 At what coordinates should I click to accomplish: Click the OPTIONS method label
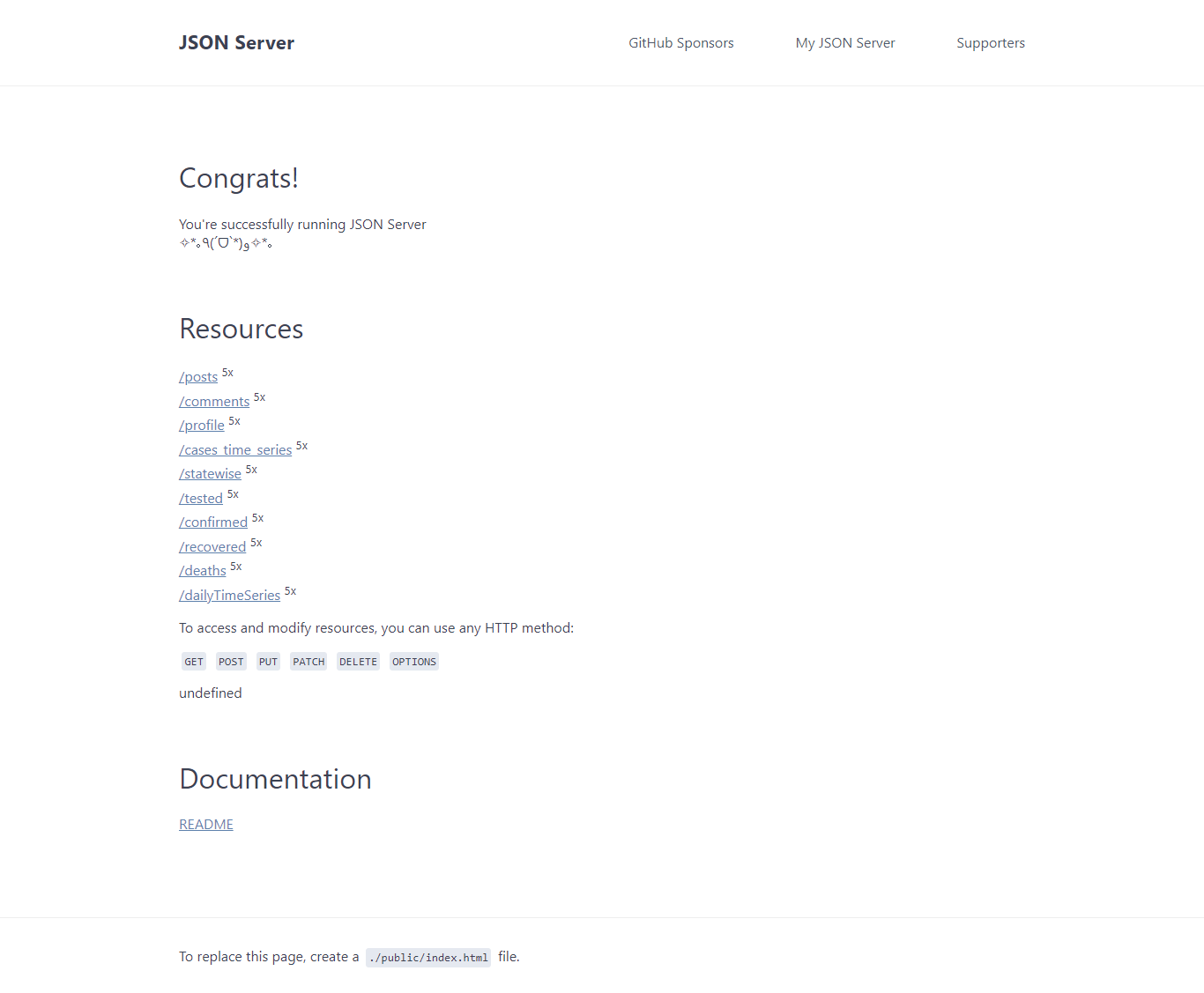point(414,662)
